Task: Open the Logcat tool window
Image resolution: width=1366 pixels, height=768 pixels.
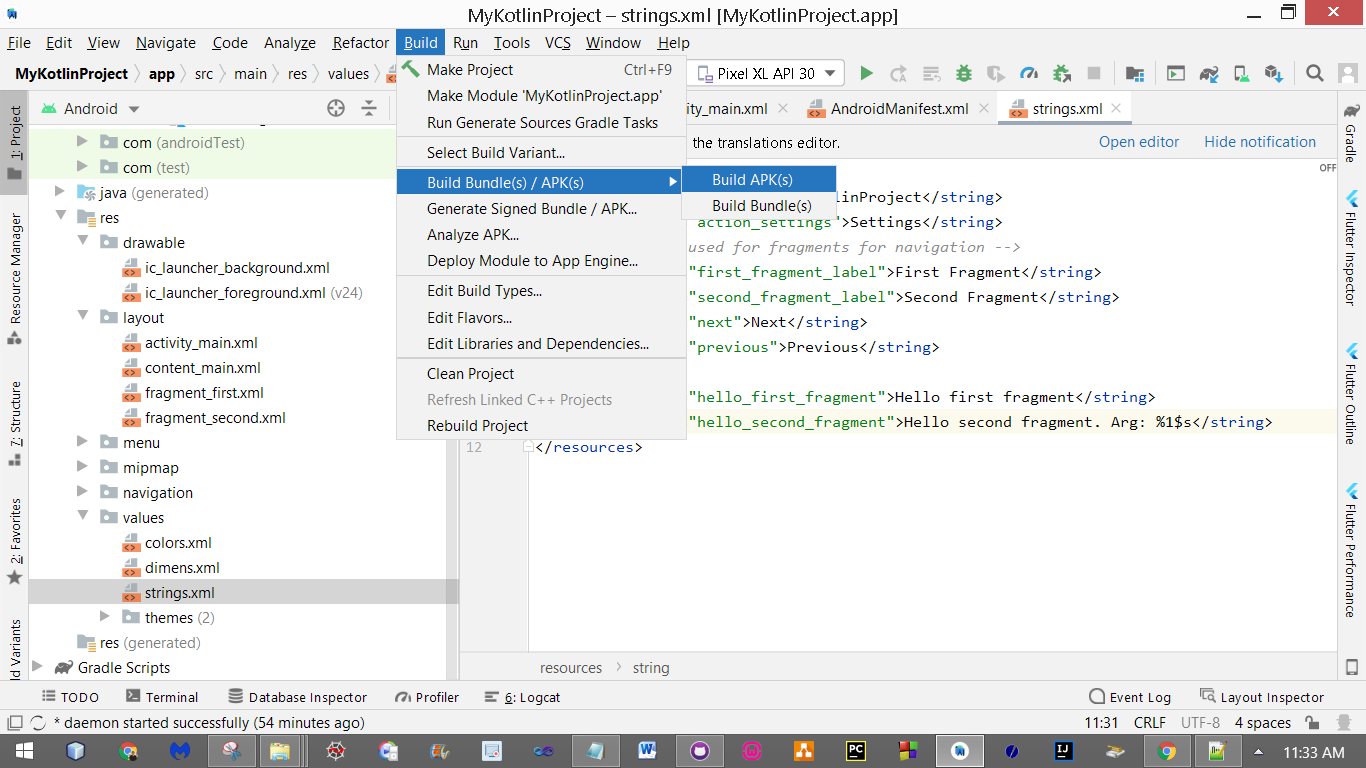Action: click(521, 697)
